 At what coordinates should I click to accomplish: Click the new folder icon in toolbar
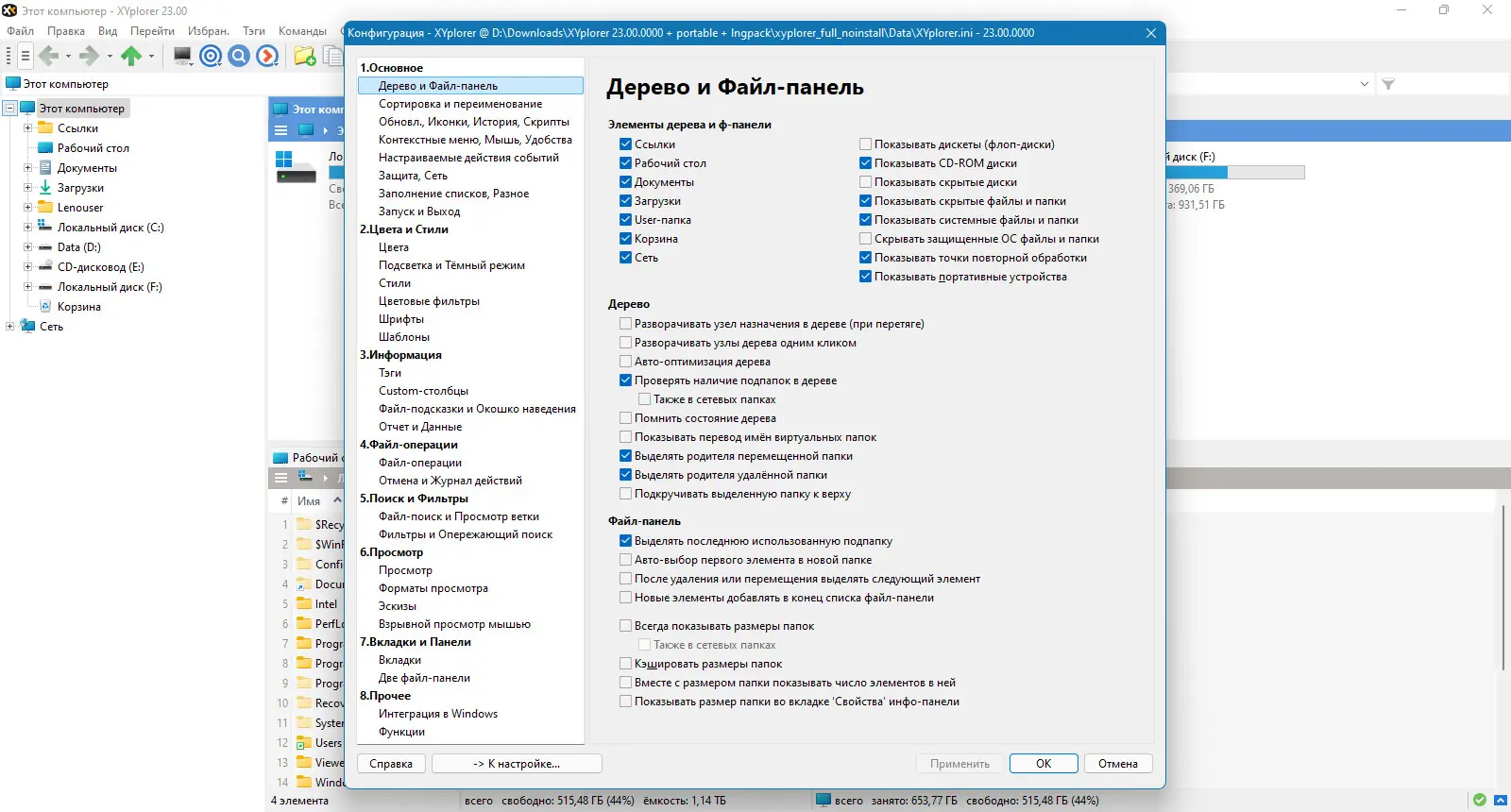point(304,56)
